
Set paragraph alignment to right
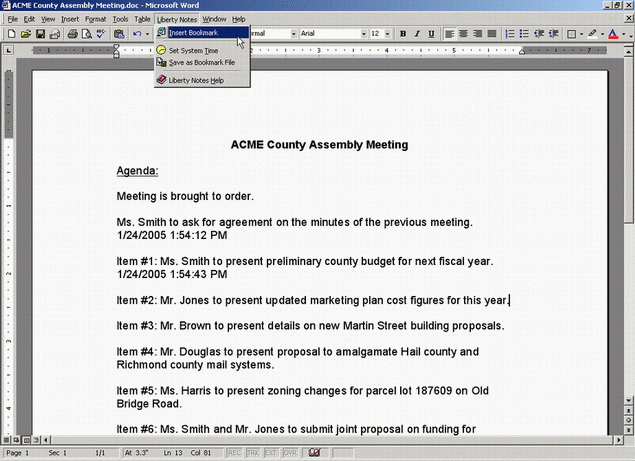pyautogui.click(x=478, y=34)
